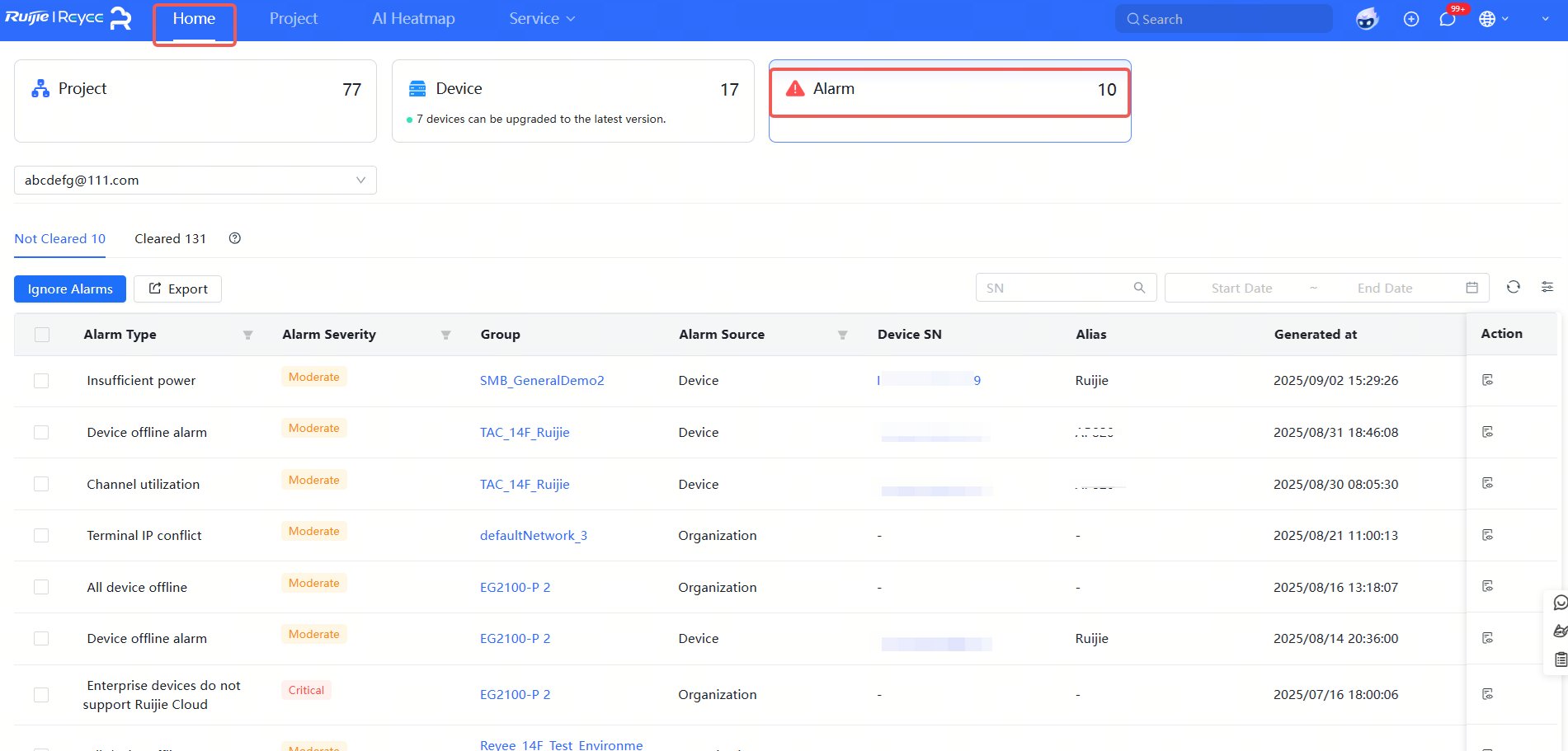Switch to the Cleared 131 tab

[170, 239]
